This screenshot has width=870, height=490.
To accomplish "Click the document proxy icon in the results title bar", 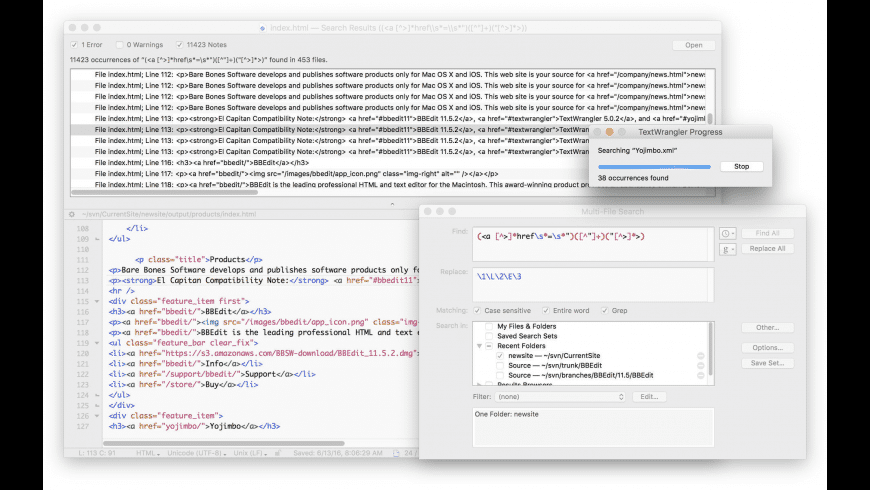I will [x=262, y=28].
